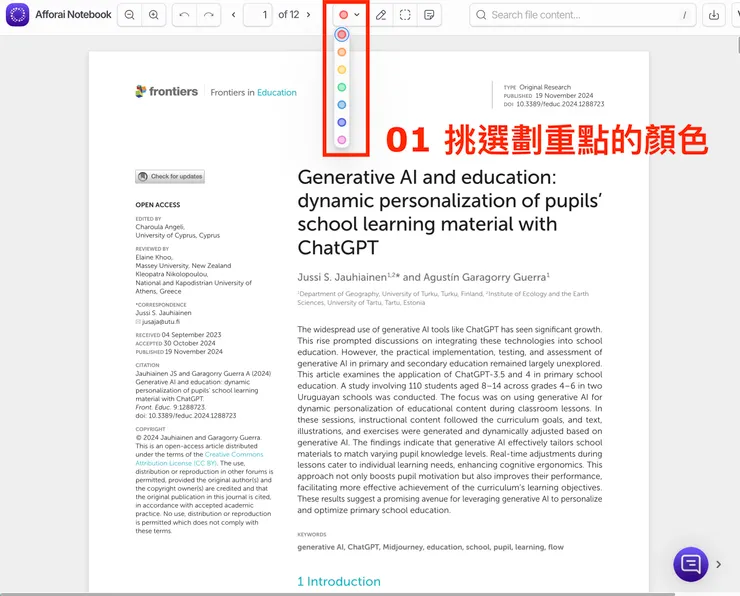Click the Search file content field

tap(582, 15)
